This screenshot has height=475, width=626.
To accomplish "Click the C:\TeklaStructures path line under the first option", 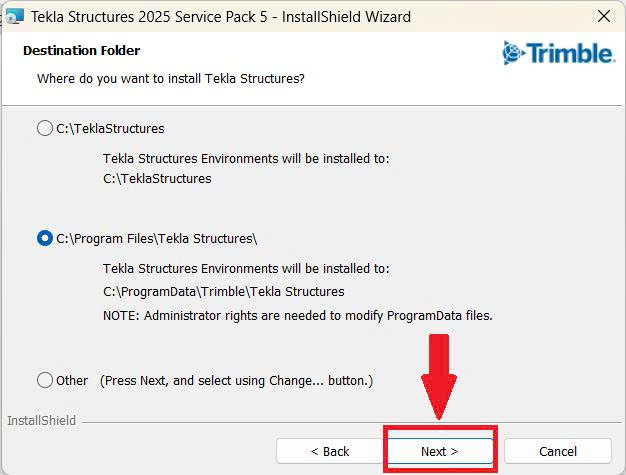I will coord(157,179).
